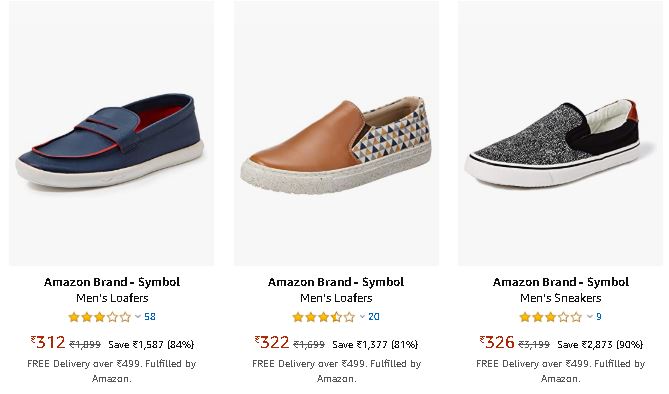This screenshot has width=669, height=394.
Task: Open the tan leather slip-on loafer image
Action: [x=336, y=133]
